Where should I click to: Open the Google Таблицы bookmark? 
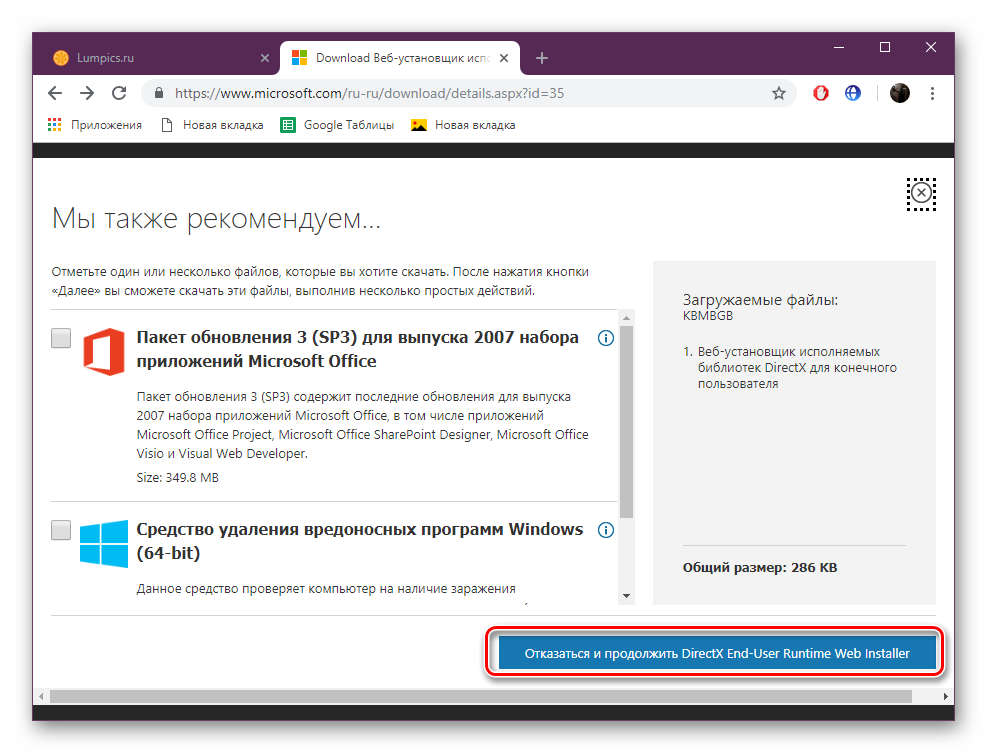click(x=338, y=125)
